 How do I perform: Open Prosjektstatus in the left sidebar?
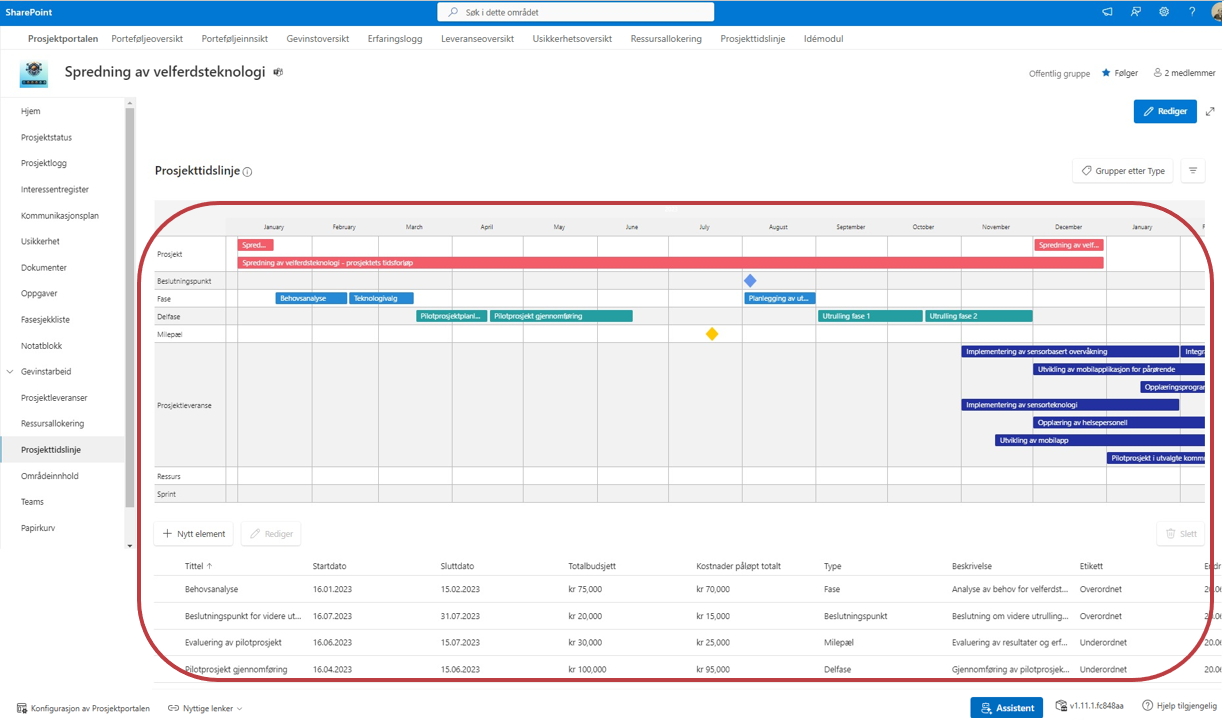(46, 138)
